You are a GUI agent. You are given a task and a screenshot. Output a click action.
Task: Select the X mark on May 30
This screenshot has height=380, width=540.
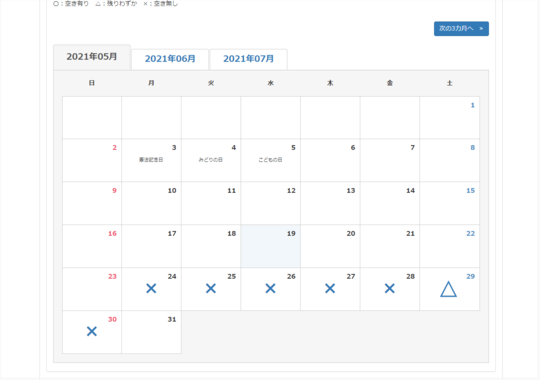point(92,331)
